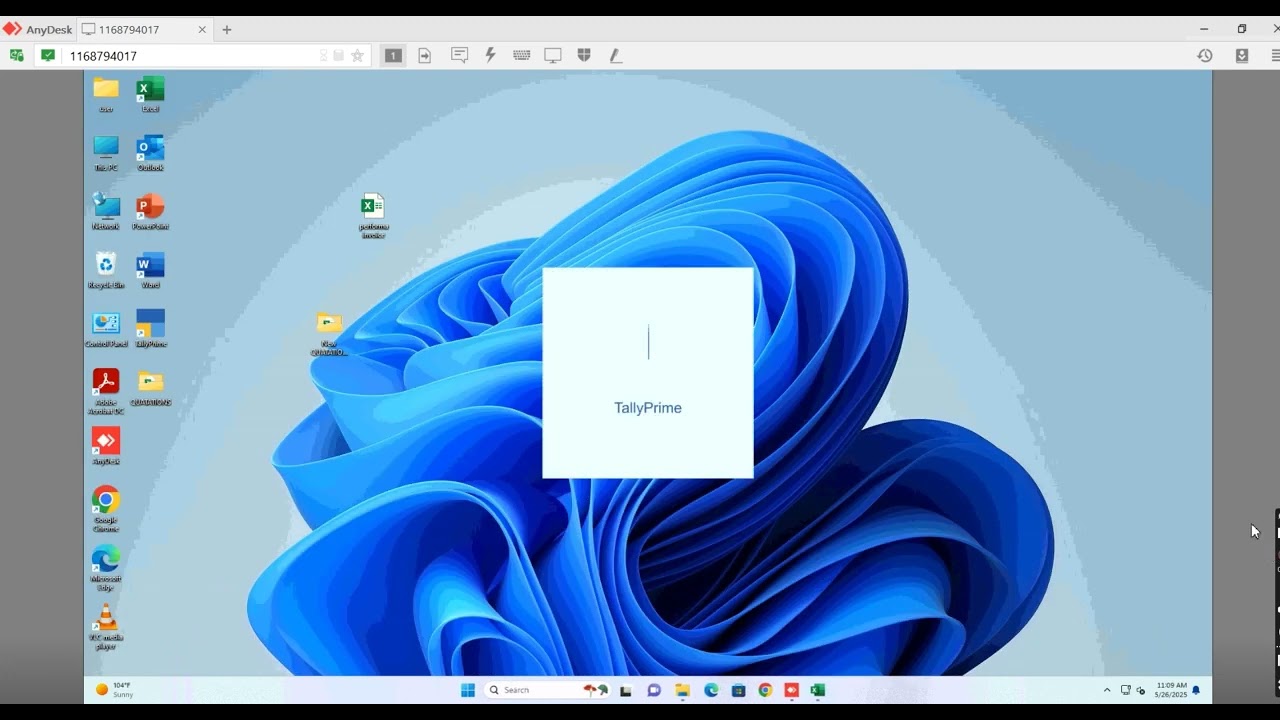Open Chrome from the remote taskbar
1280x720 pixels.
coord(765,690)
